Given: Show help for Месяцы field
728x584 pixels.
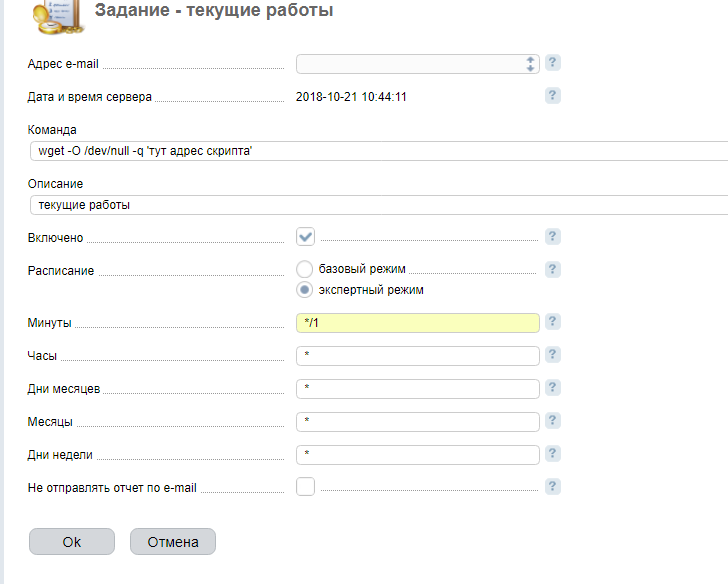Looking at the screenshot, I should (x=553, y=421).
